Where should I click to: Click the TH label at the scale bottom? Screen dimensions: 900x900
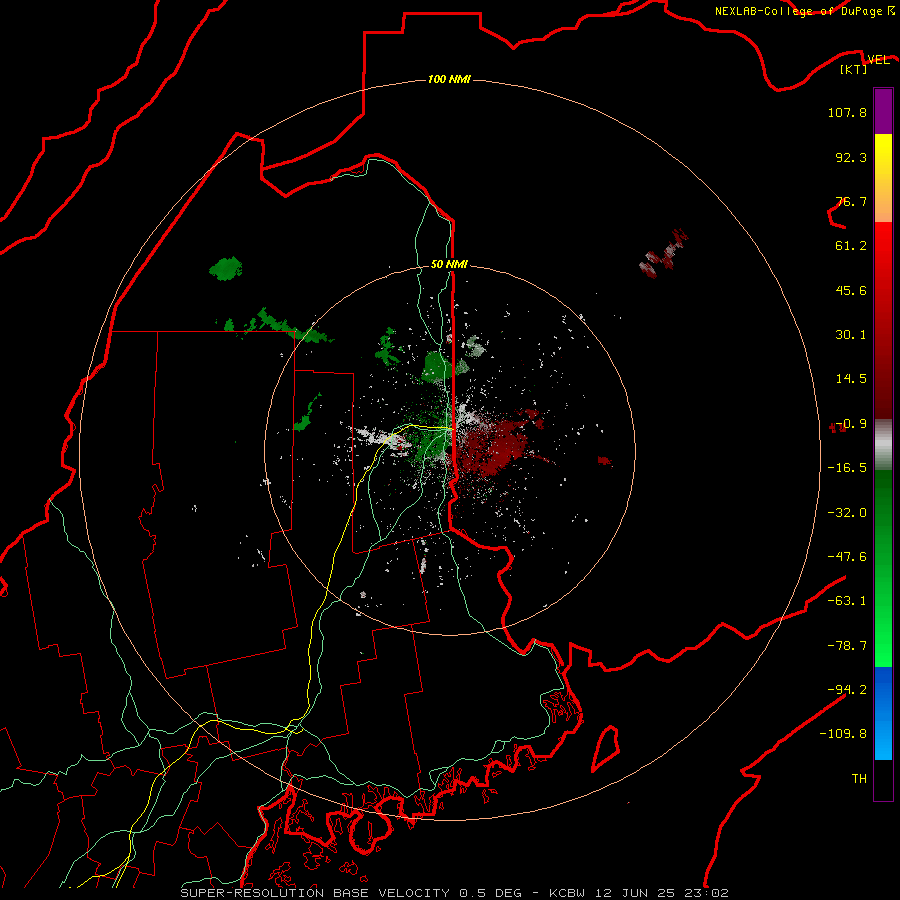point(859,779)
